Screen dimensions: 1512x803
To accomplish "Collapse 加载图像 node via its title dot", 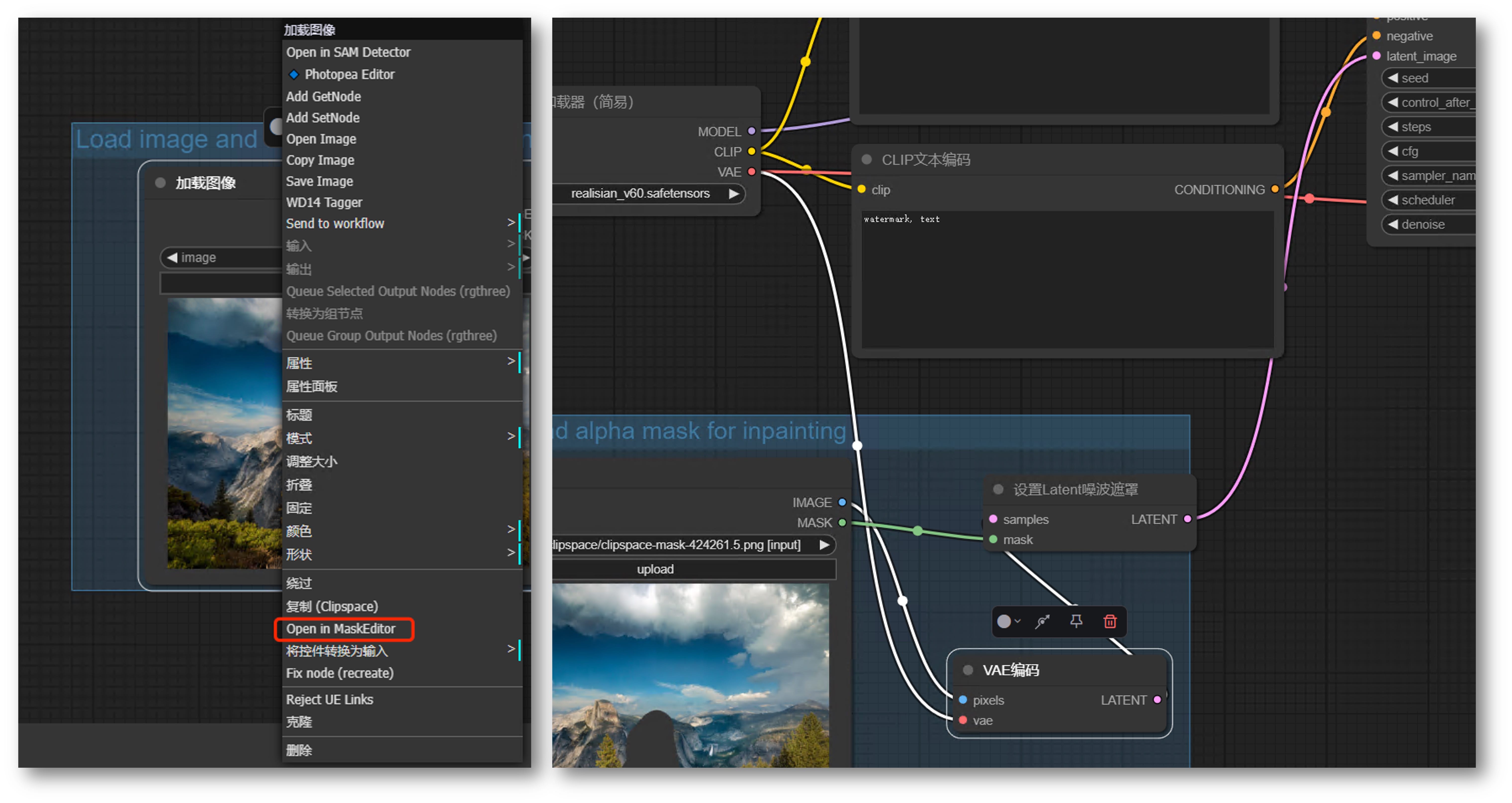I will pyautogui.click(x=160, y=183).
